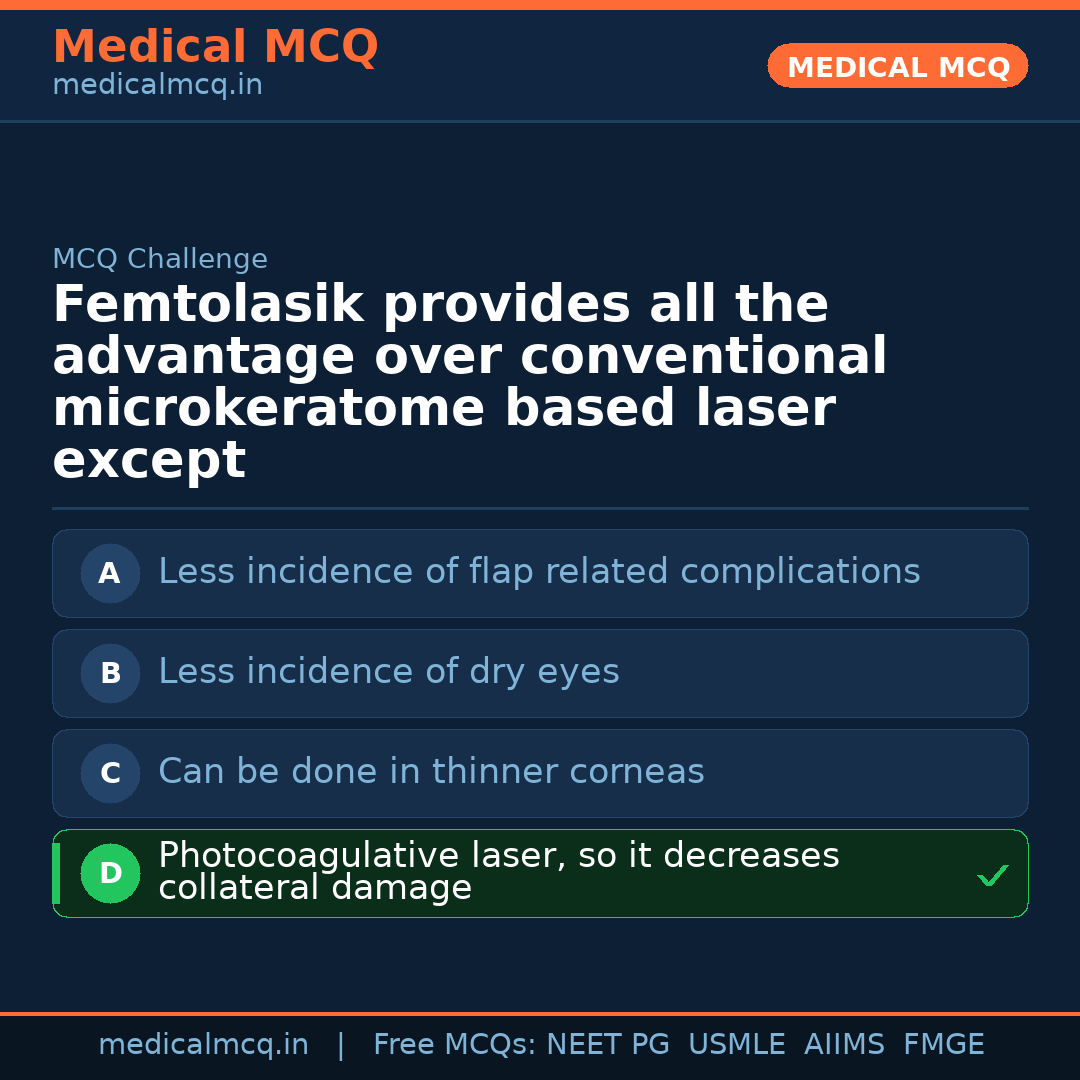Viewport: 1080px width, 1080px height.
Task: Click the Femtolasik question heading text
Action: tap(469, 382)
